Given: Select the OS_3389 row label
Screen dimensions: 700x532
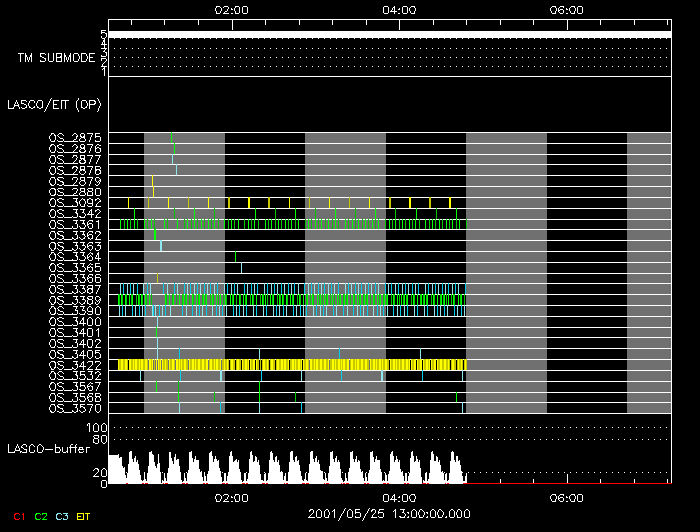Looking at the screenshot, I should point(75,300).
